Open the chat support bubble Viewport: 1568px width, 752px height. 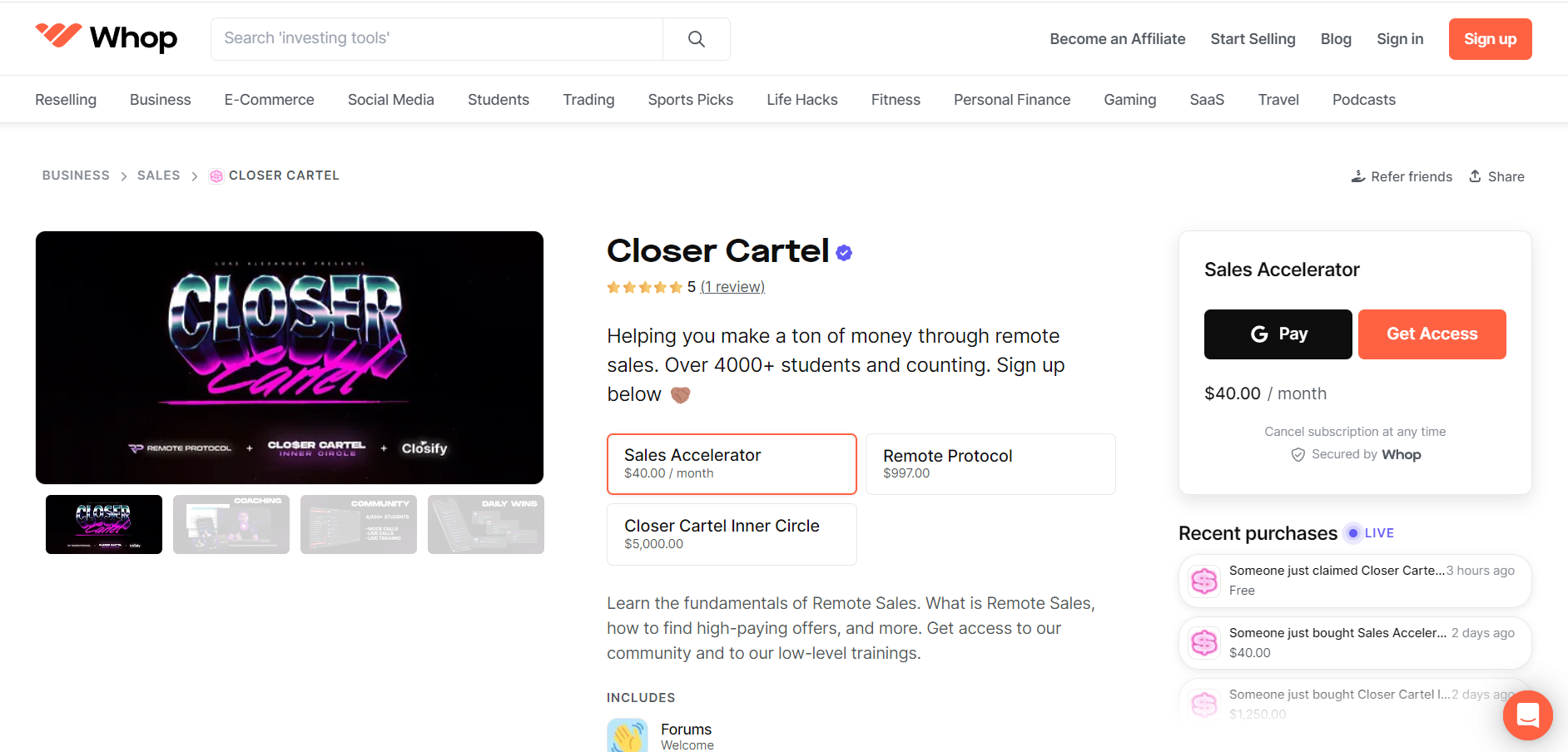[1527, 715]
